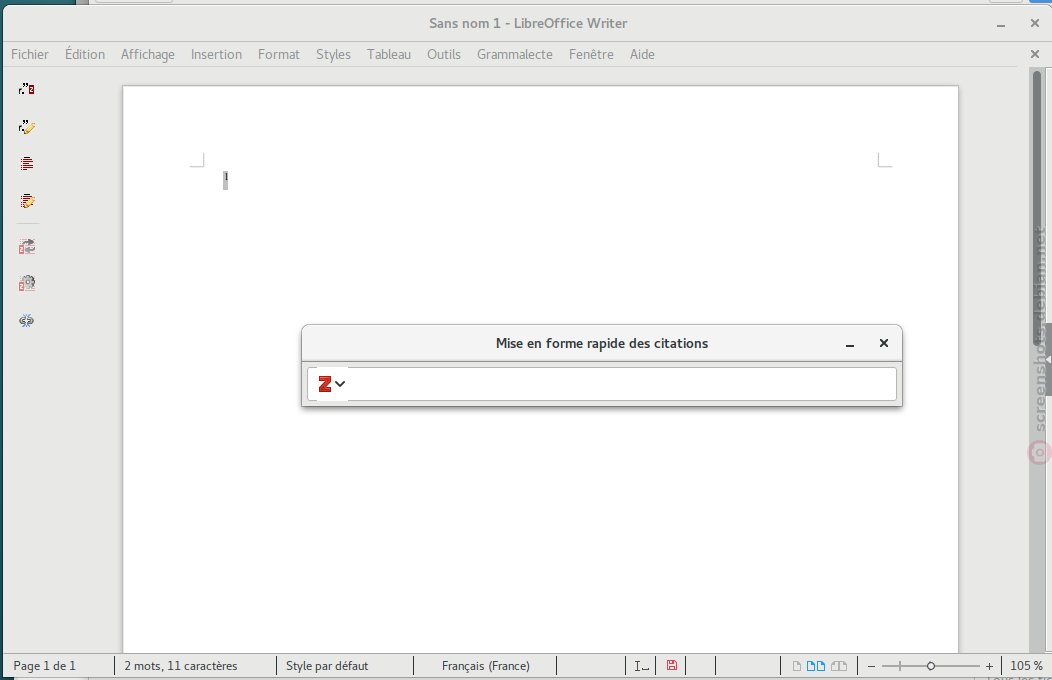Viewport: 1052px width, 680px height.
Task: Click 'Style par défaut' page style
Action: [x=327, y=666]
